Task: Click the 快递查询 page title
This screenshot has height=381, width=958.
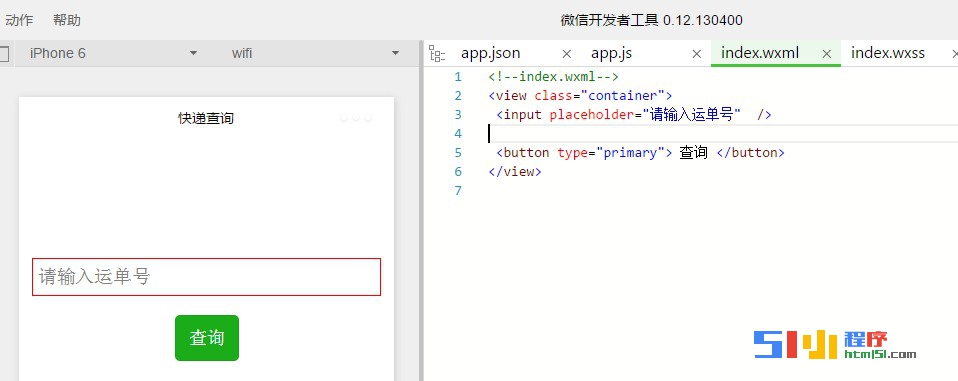Action: 206,118
